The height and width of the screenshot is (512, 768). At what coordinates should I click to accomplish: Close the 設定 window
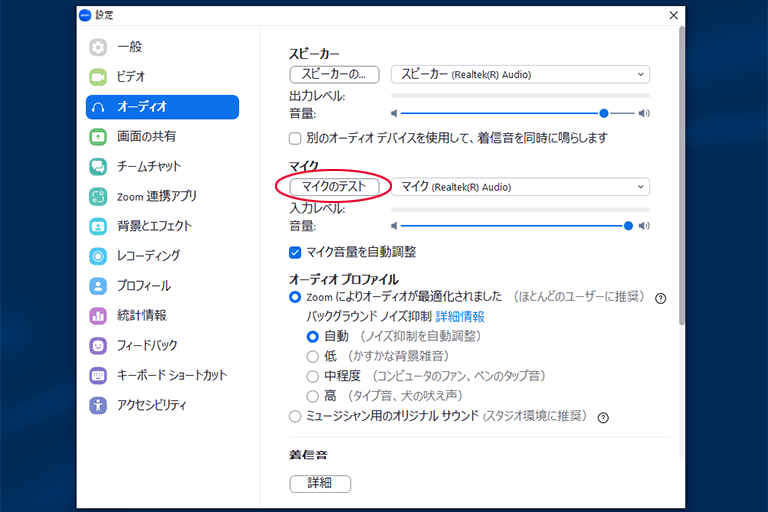click(673, 15)
